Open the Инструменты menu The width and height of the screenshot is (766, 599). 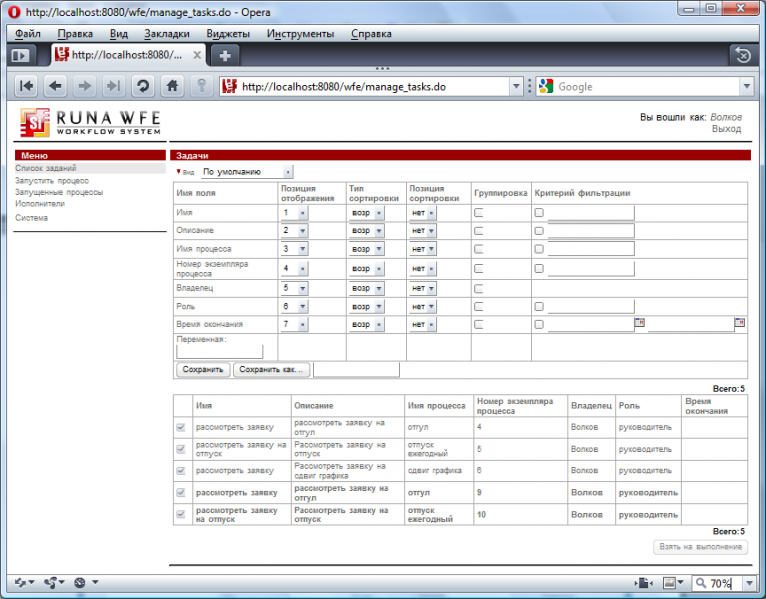[300, 34]
